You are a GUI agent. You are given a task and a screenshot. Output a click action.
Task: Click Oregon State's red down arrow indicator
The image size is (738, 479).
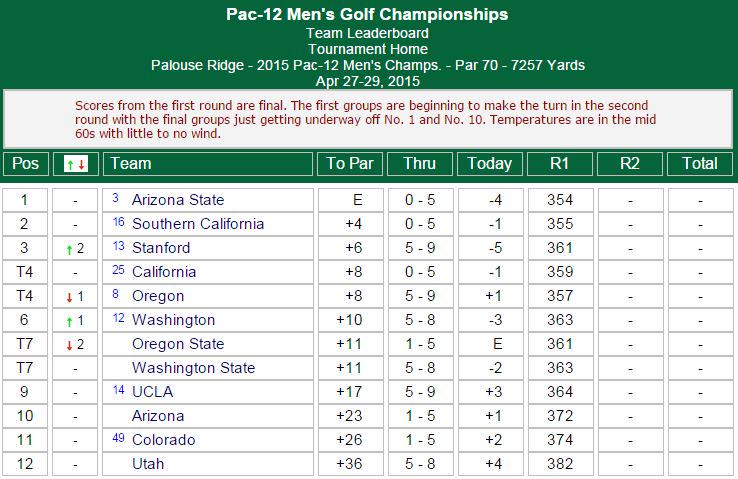[x=69, y=345]
